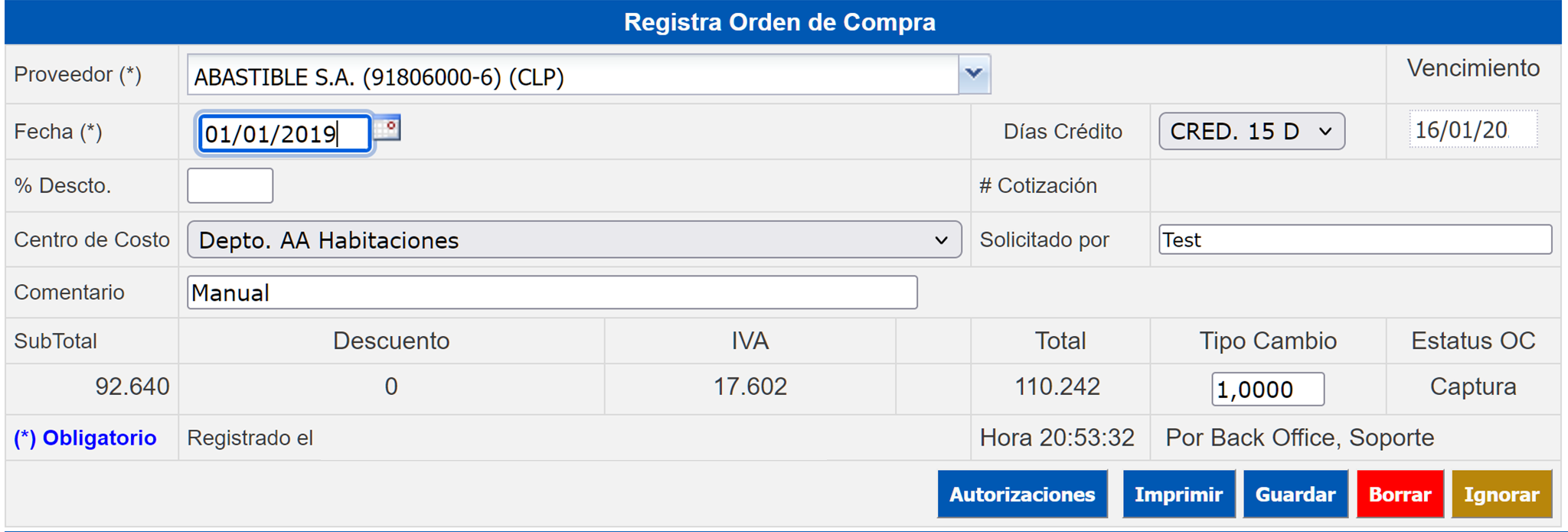This screenshot has height=532, width=1568.
Task: Expand the Proveedor dropdown arrow
Action: [974, 74]
